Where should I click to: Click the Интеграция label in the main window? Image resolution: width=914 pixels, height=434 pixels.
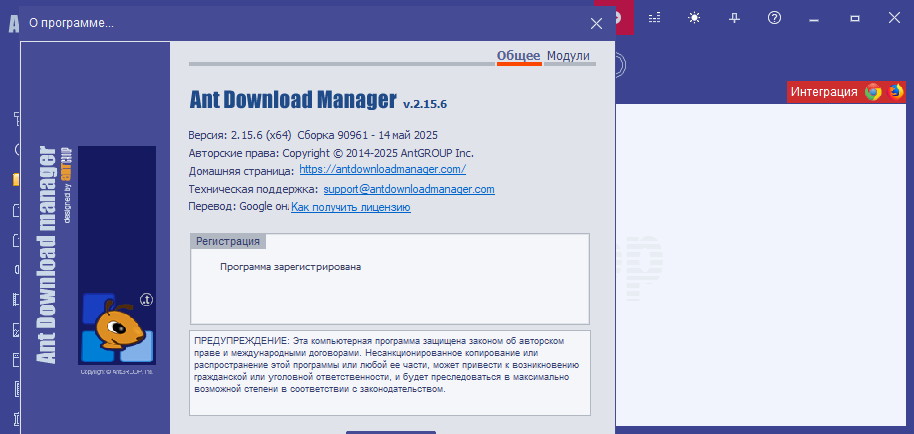(x=824, y=92)
